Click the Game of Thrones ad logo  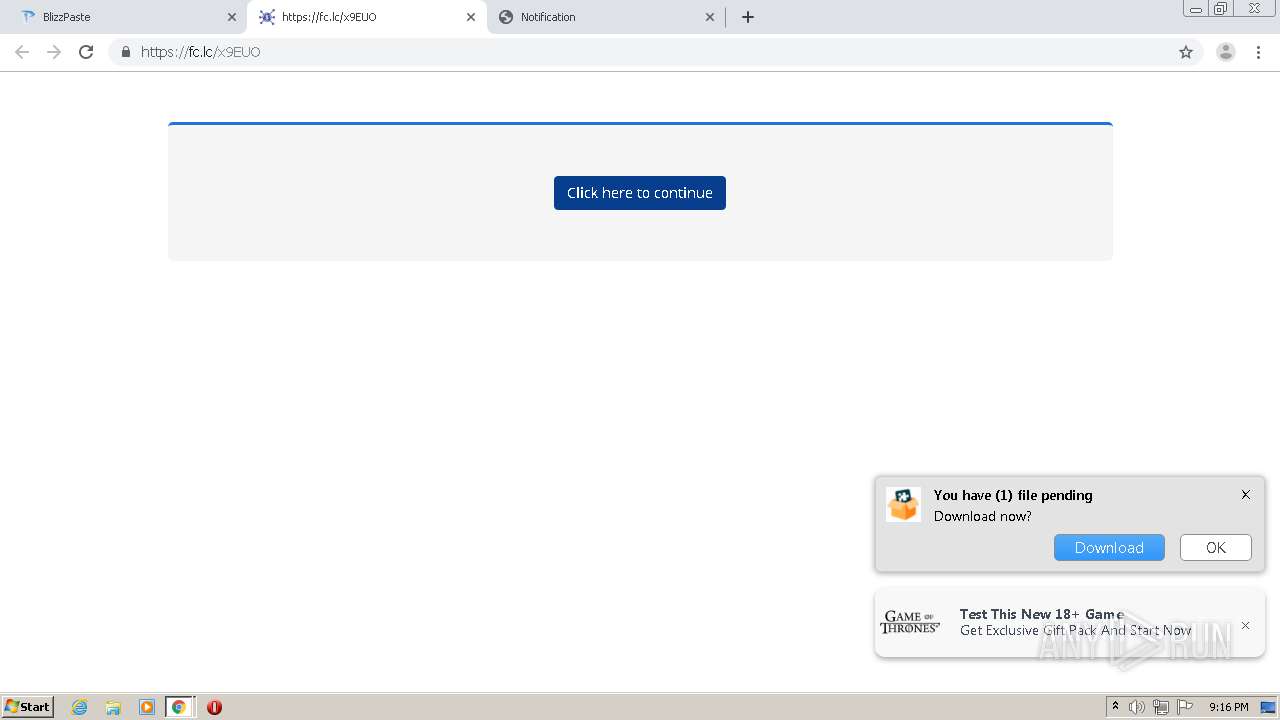pos(910,622)
